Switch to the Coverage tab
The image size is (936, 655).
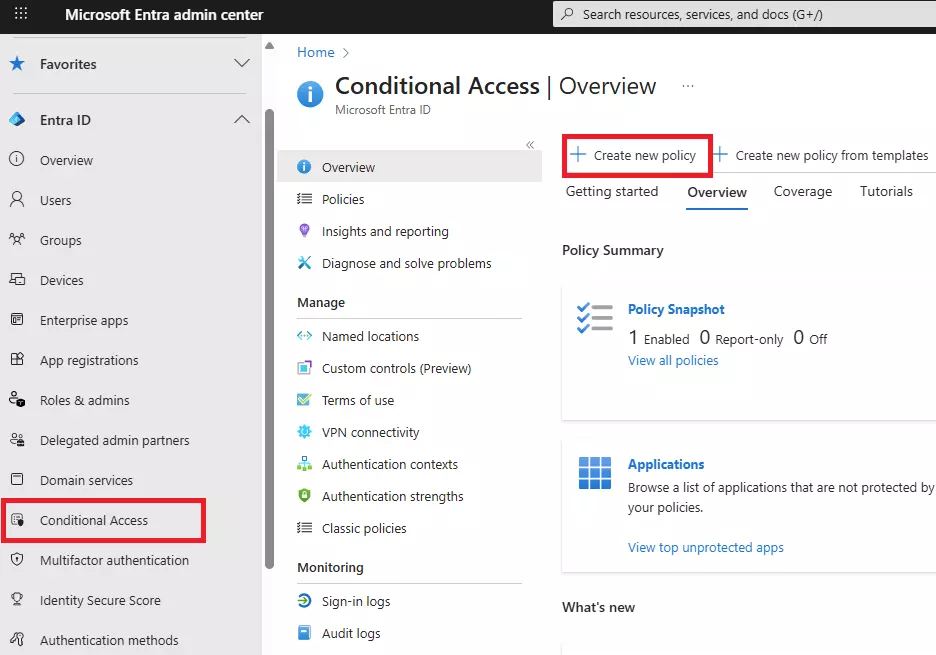[x=803, y=191]
